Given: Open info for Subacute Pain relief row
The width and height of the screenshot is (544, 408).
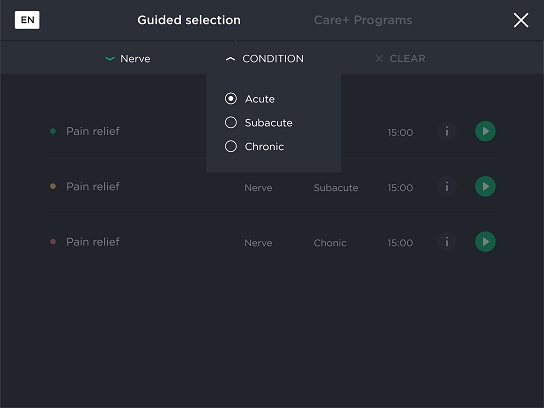Looking at the screenshot, I should [447, 186].
